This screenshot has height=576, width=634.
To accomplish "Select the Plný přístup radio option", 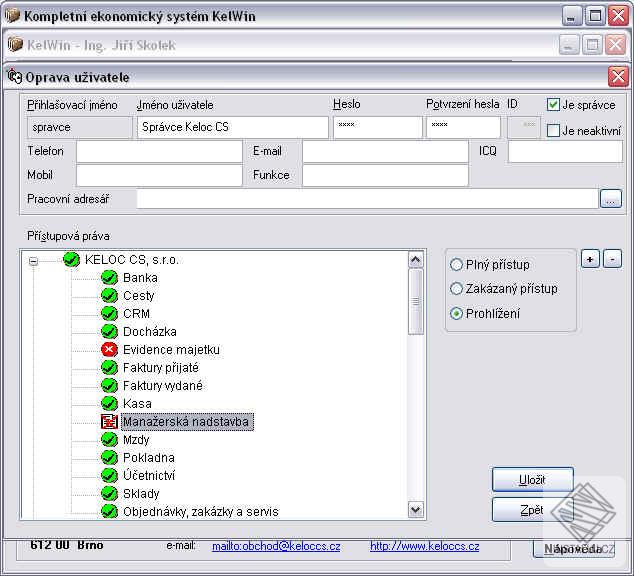I will click(x=456, y=265).
